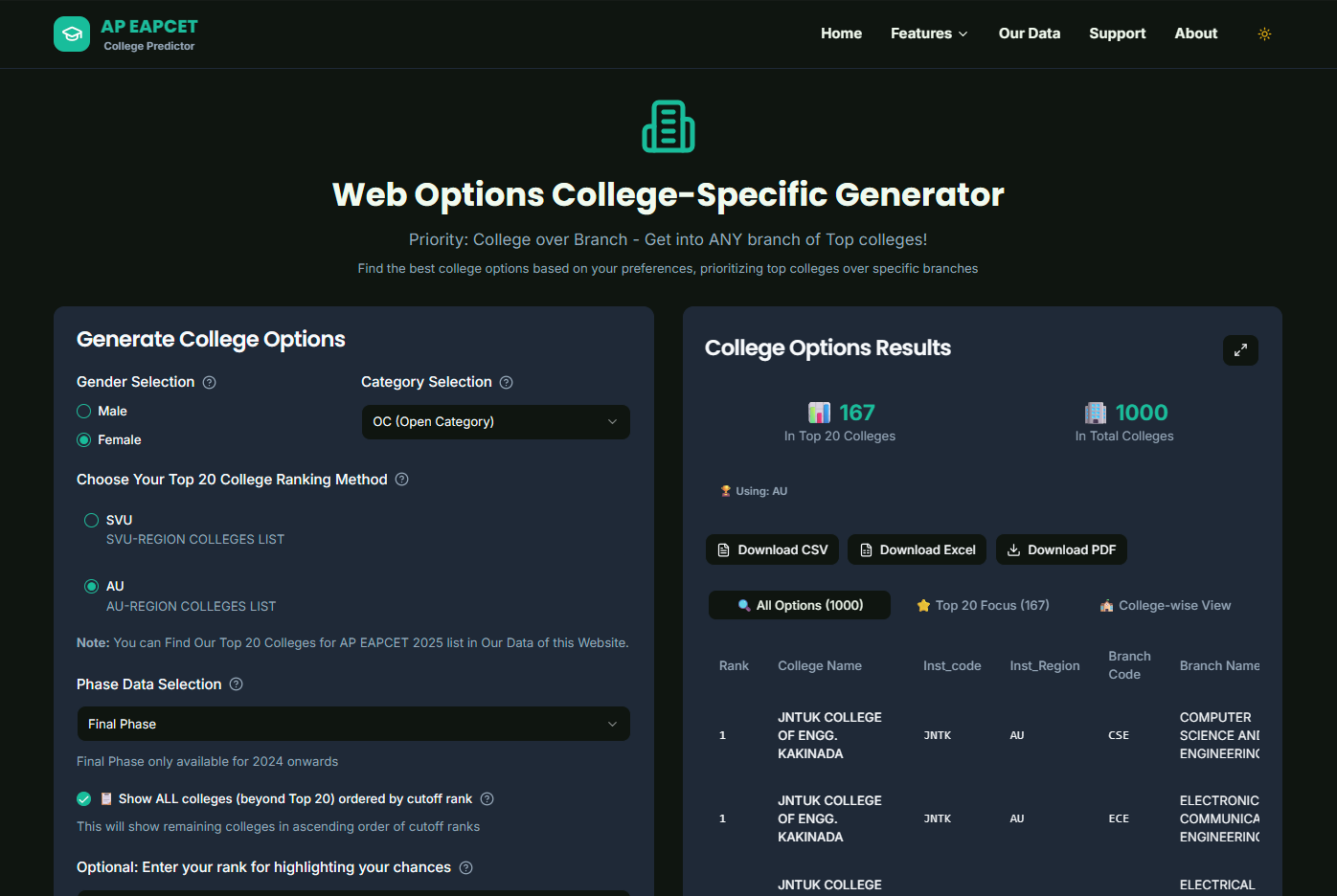This screenshot has width=1337, height=896.
Task: Disable Show ALL colleges beyond Top 20
Action: (83, 798)
